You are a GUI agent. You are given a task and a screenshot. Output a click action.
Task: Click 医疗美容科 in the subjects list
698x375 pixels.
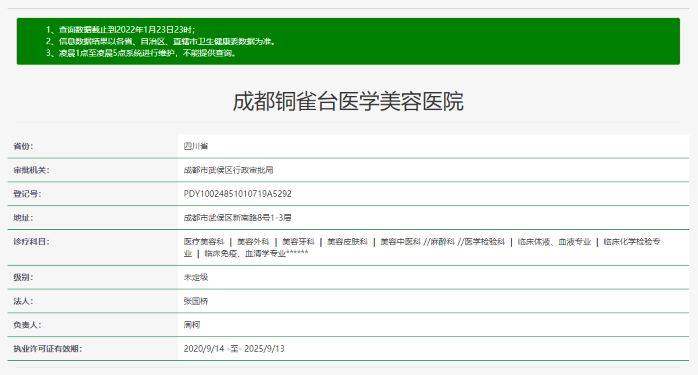204,241
